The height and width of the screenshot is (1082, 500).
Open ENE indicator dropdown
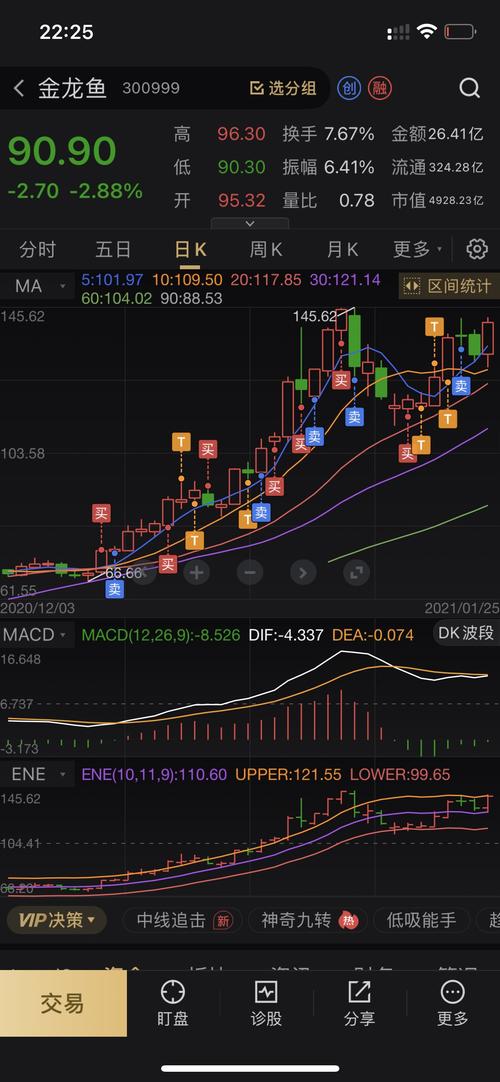click(37, 774)
